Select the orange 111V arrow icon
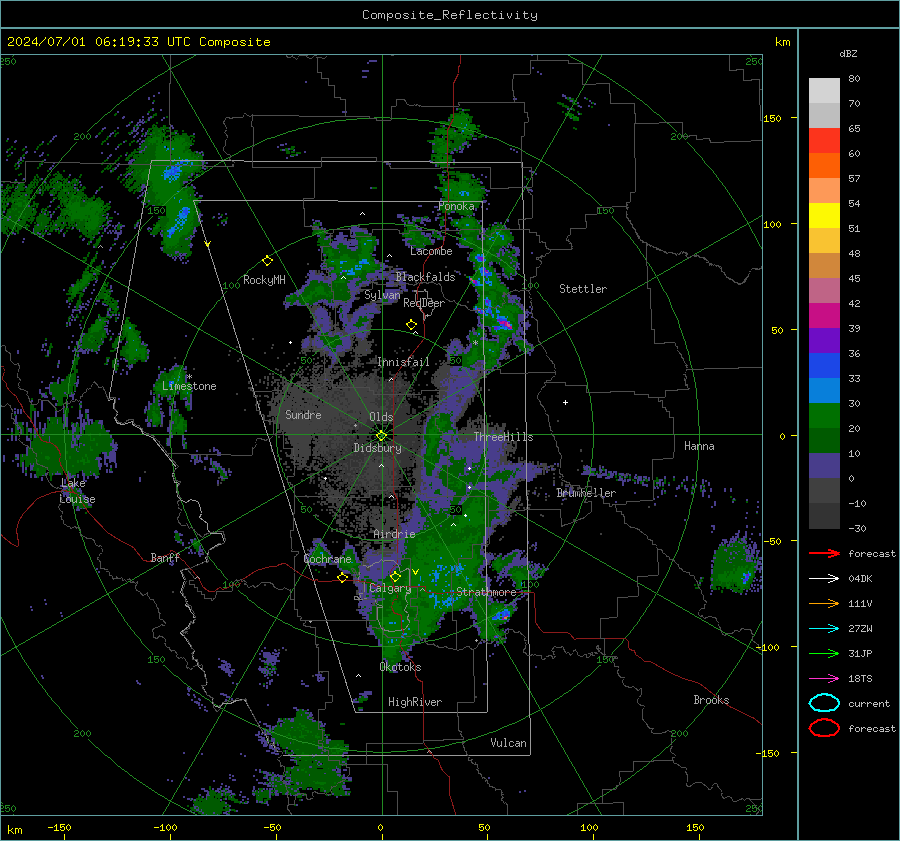This screenshot has height=841, width=900. coord(824,603)
